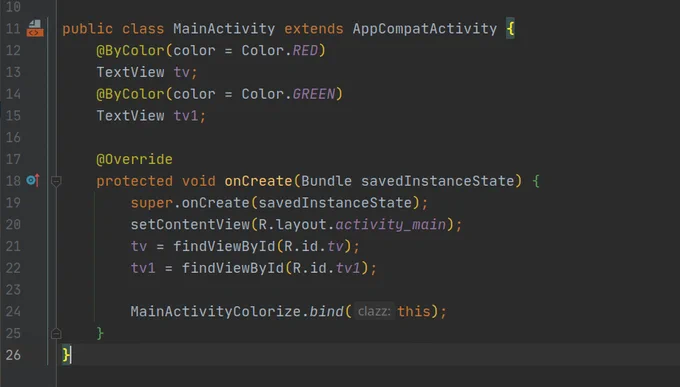Click 'MainActivityColorize' on line 24
Screen dimensions: 680x387
[216, 312]
